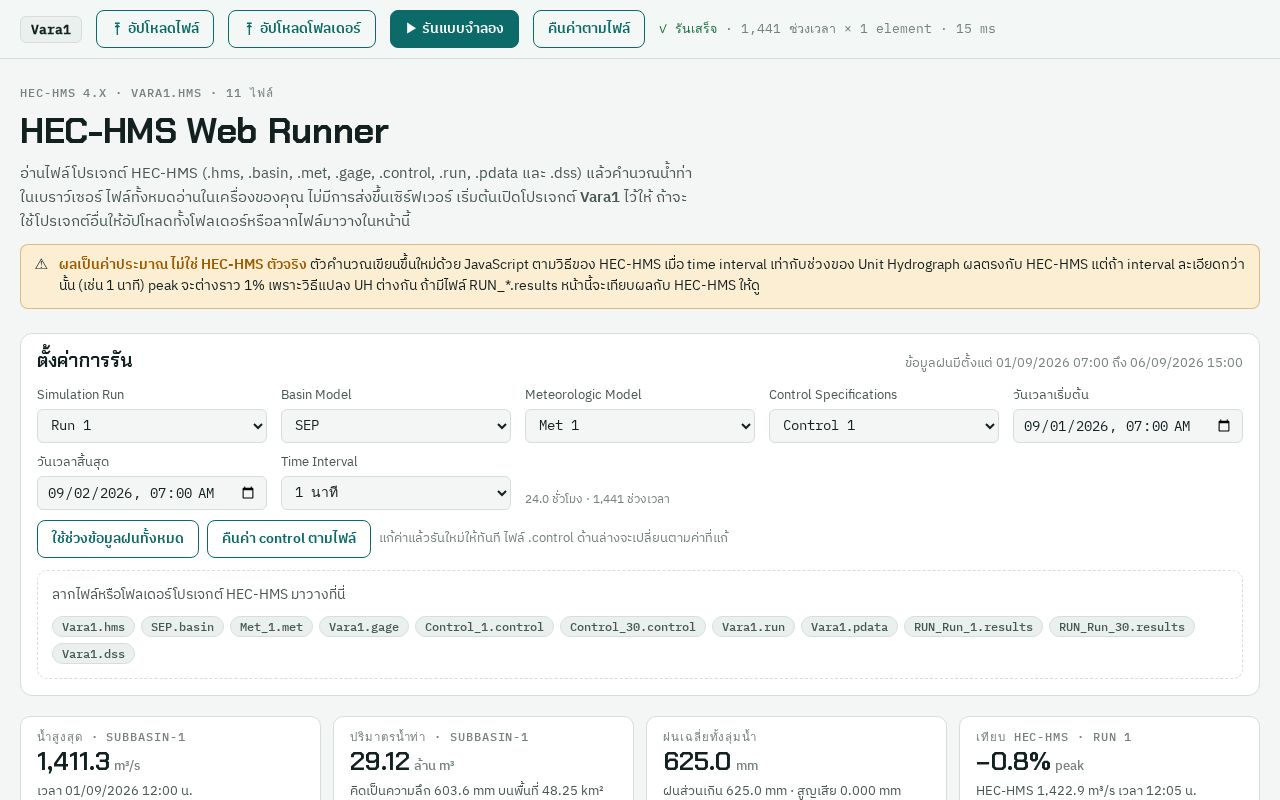Expand the Meteorologic Model dropdown

pos(640,426)
